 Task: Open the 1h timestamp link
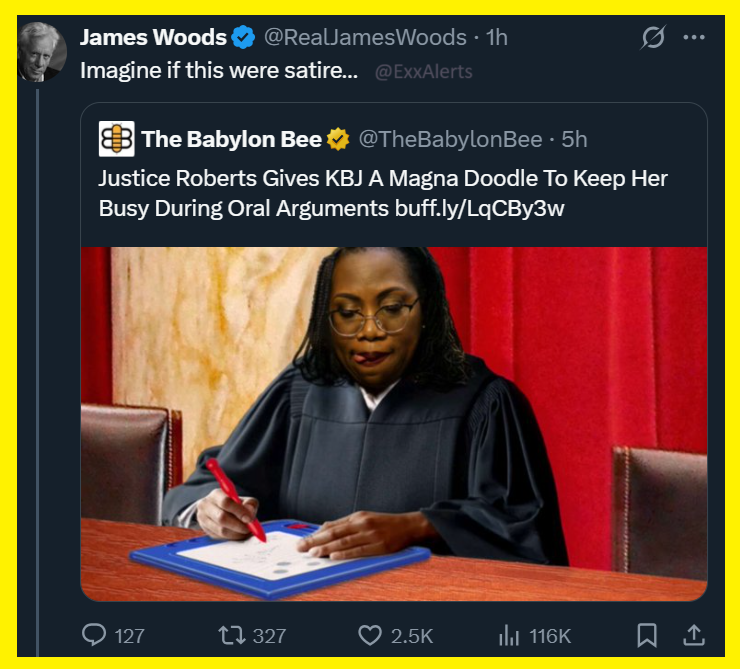tap(497, 38)
